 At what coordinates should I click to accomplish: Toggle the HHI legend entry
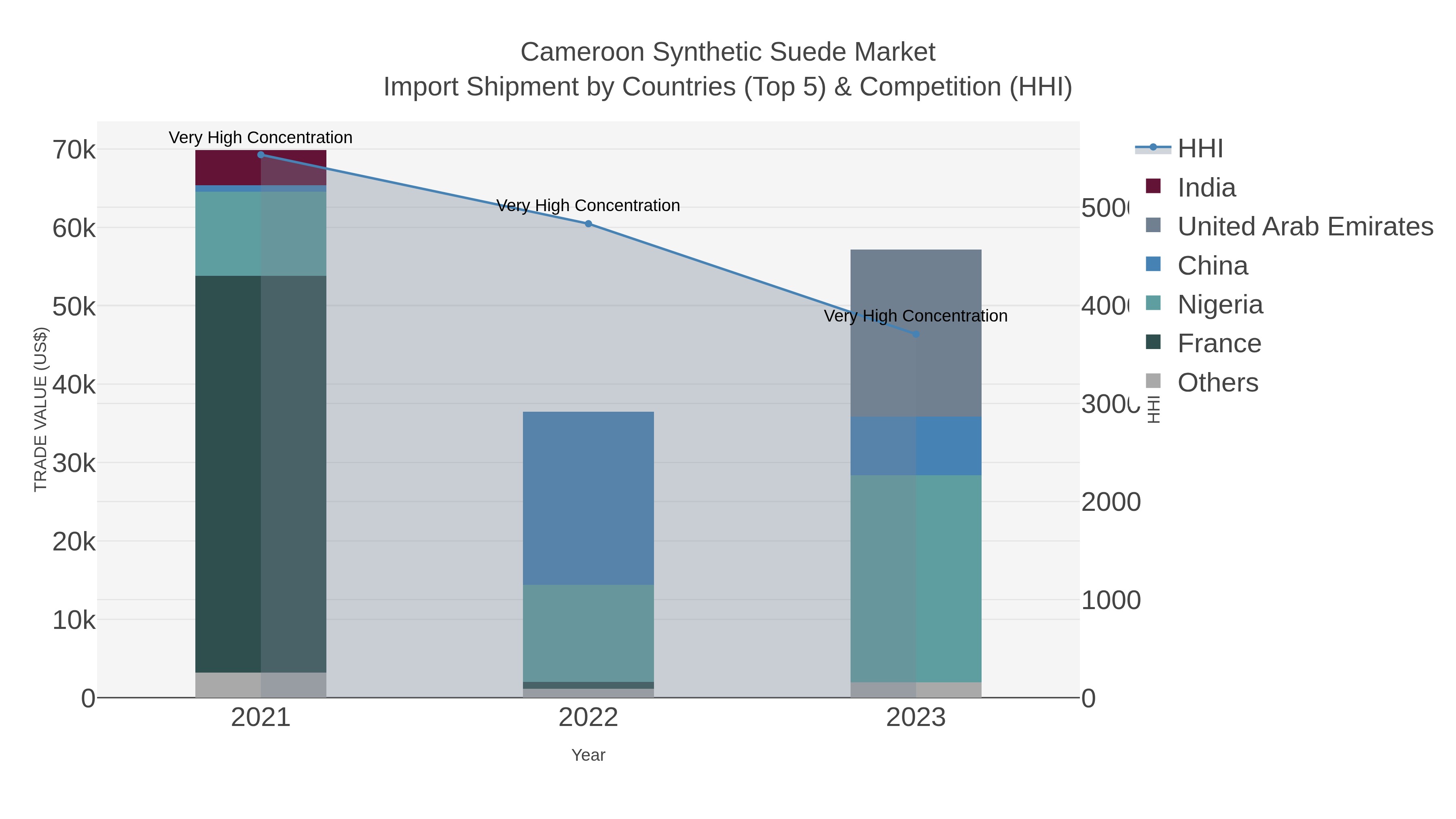coord(1179,149)
